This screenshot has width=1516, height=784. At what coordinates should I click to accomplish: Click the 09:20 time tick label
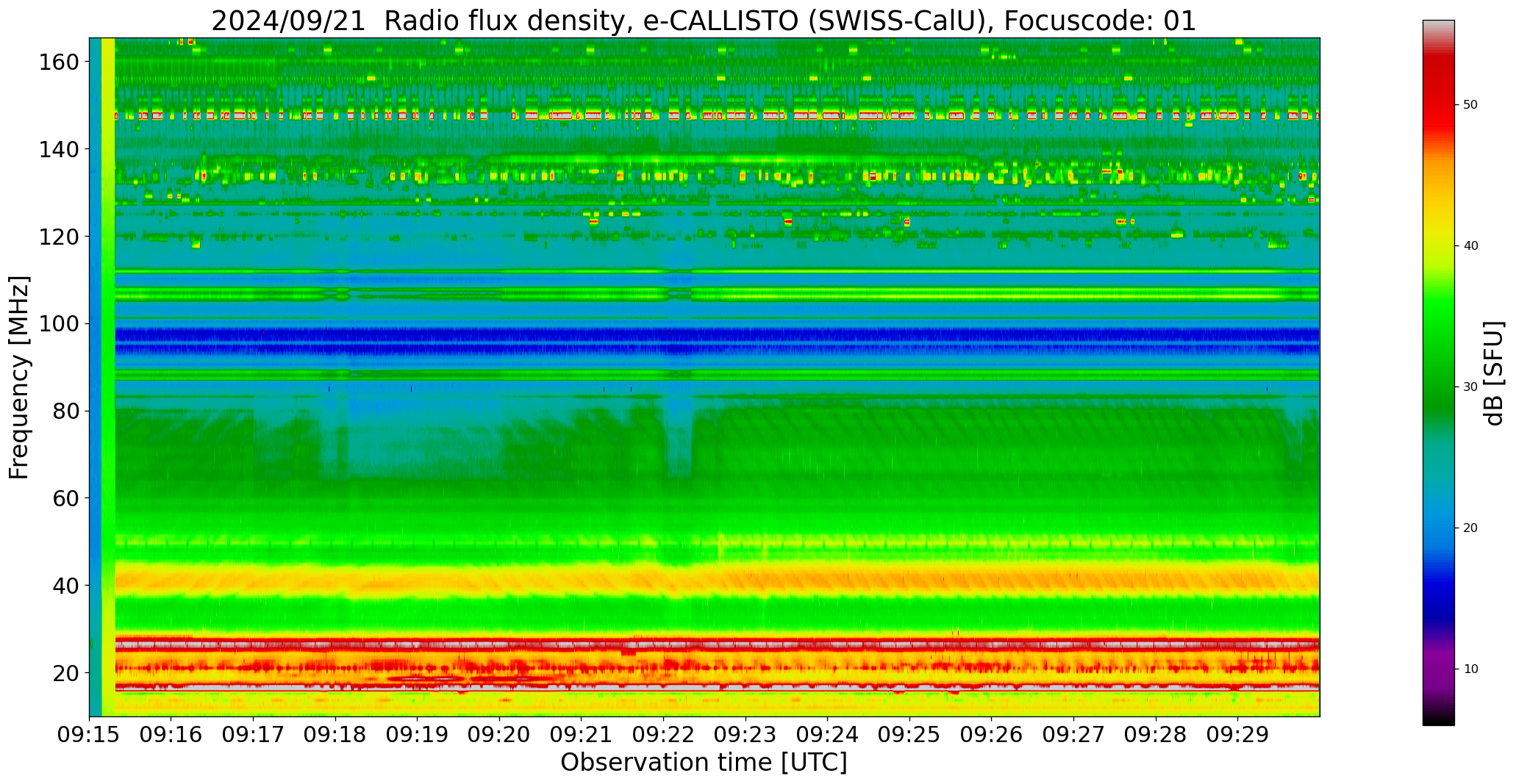point(499,736)
